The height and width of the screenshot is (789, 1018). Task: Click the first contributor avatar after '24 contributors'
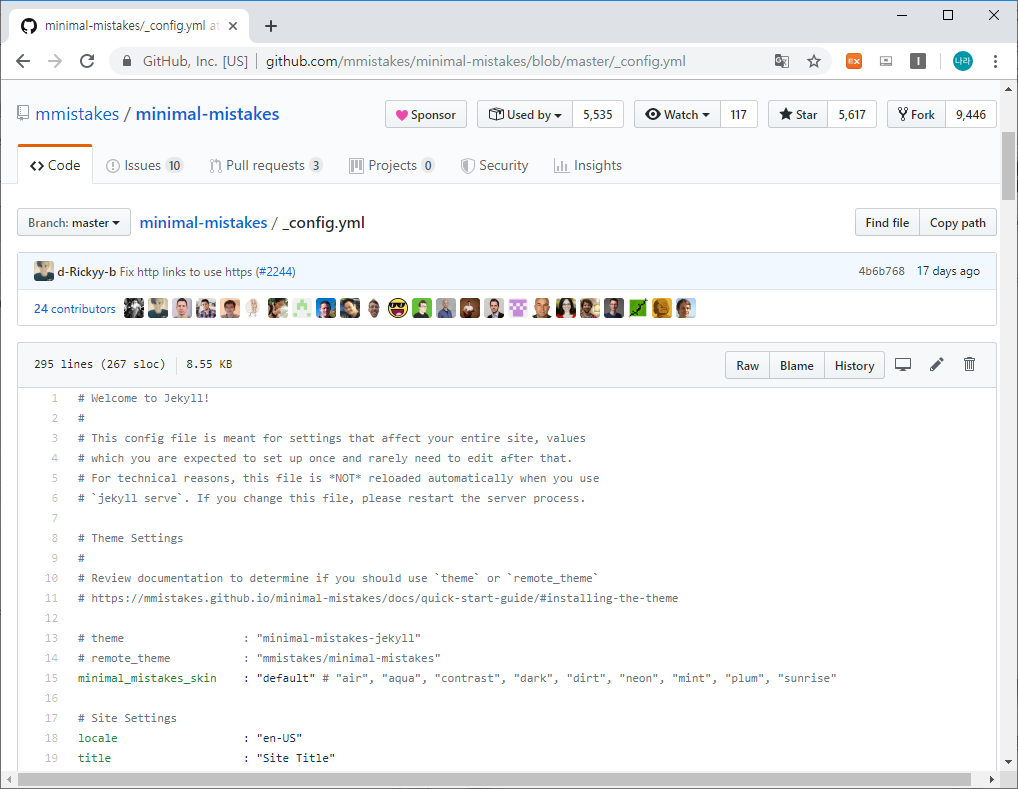pyautogui.click(x=134, y=308)
